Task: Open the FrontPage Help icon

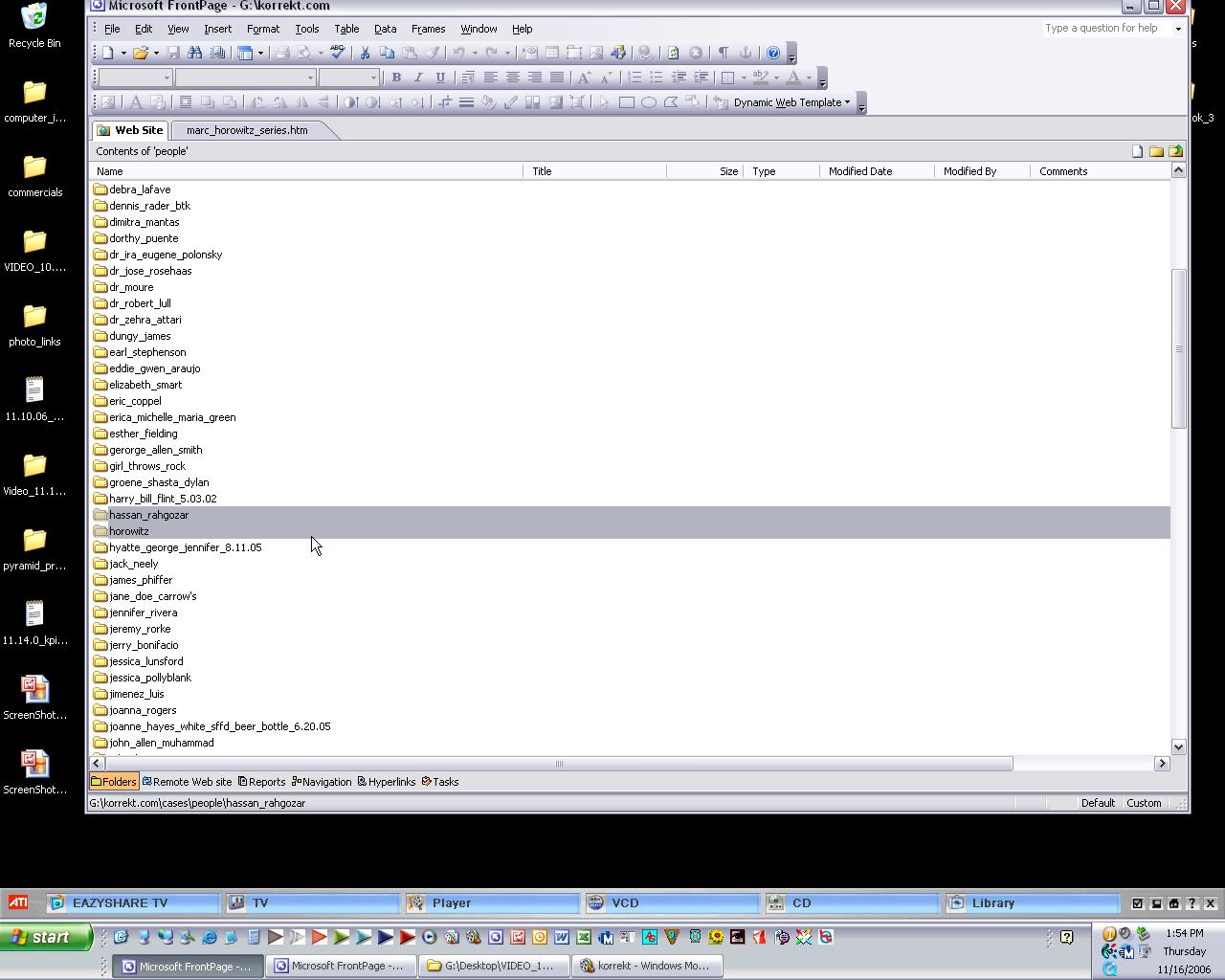Action: click(773, 53)
